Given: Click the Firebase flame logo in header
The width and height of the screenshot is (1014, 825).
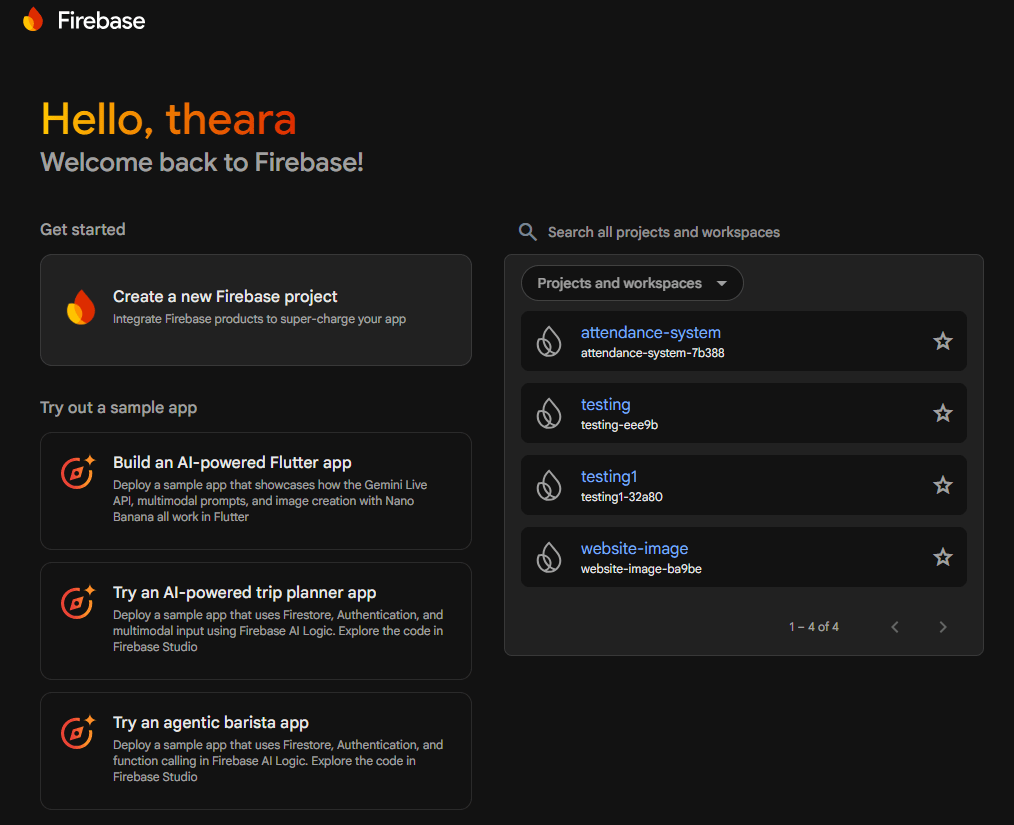Looking at the screenshot, I should tap(33, 19).
